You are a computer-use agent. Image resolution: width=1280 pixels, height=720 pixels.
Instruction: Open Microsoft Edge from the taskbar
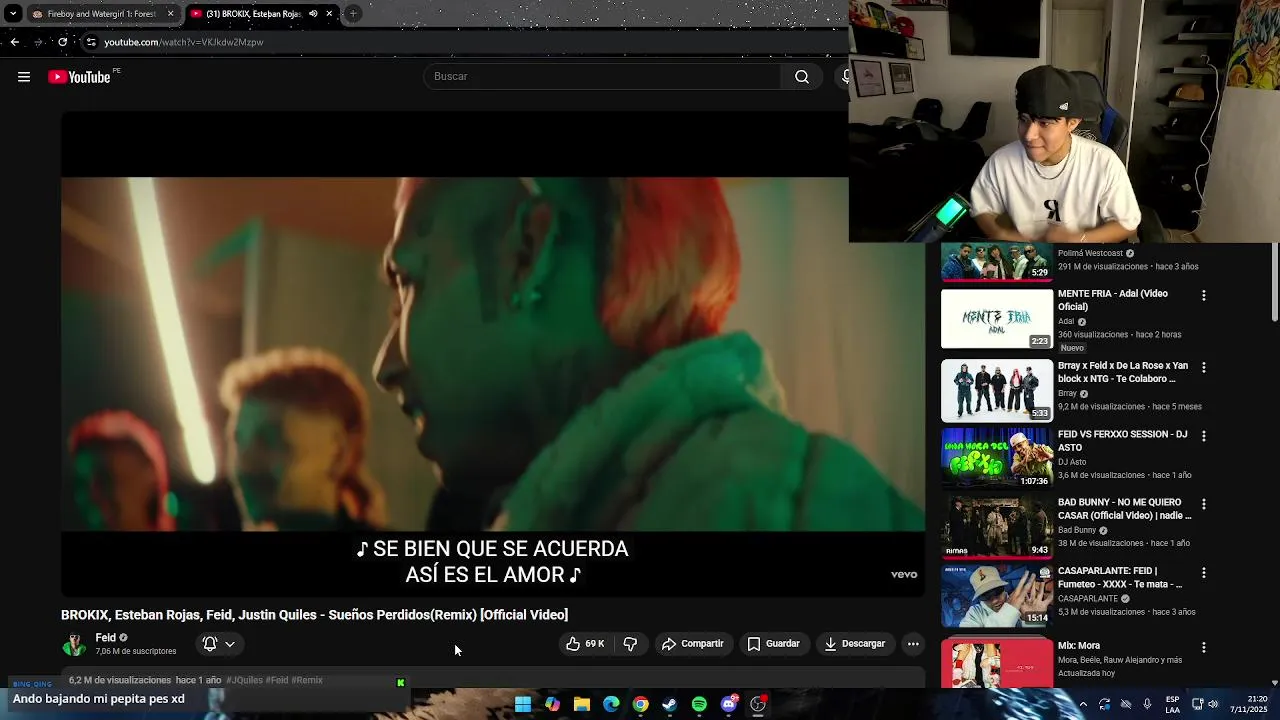(x=611, y=704)
